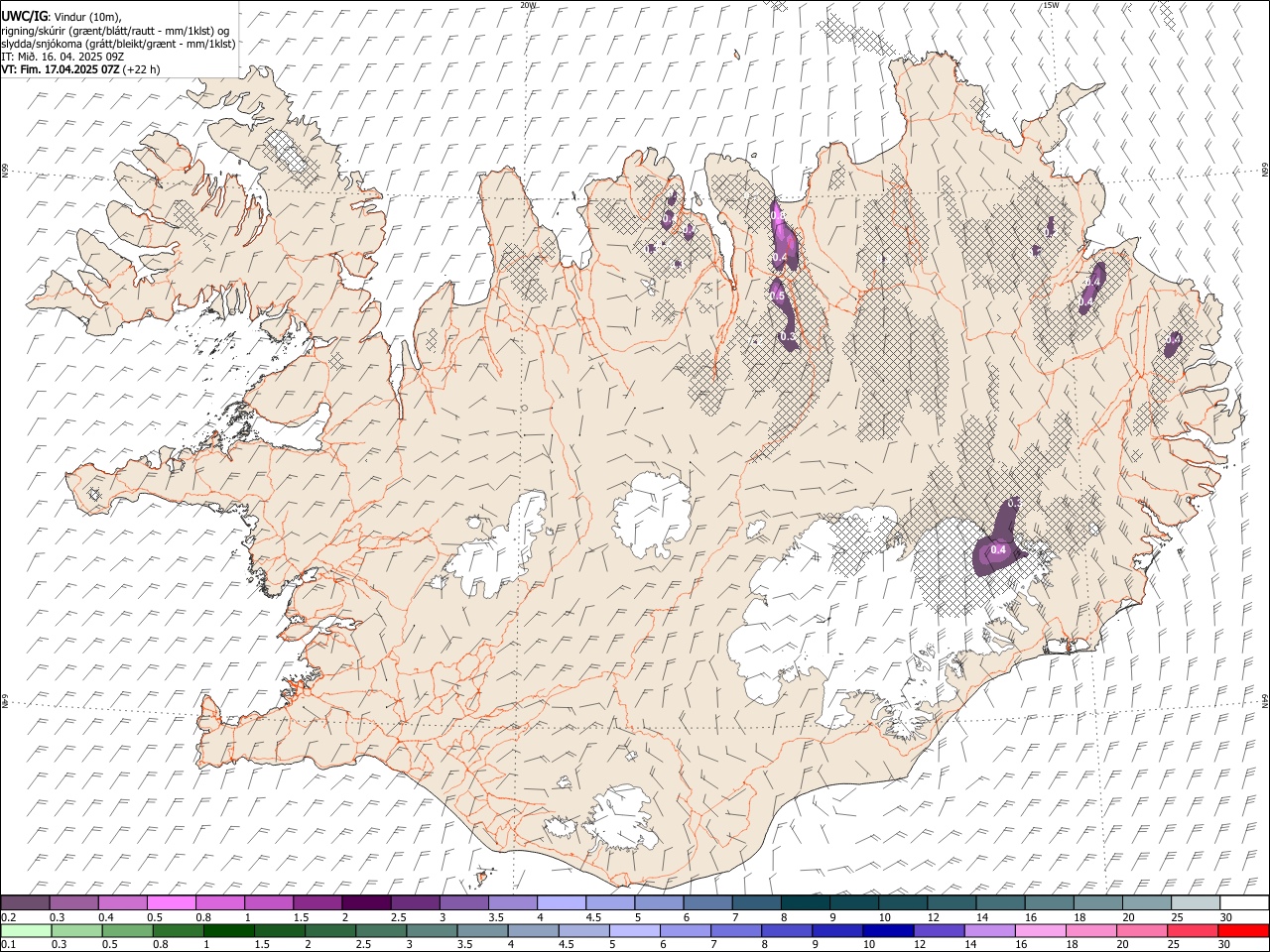Select the light pink swatch between 16 and 18
The image size is (1270, 952).
[x=1040, y=930]
